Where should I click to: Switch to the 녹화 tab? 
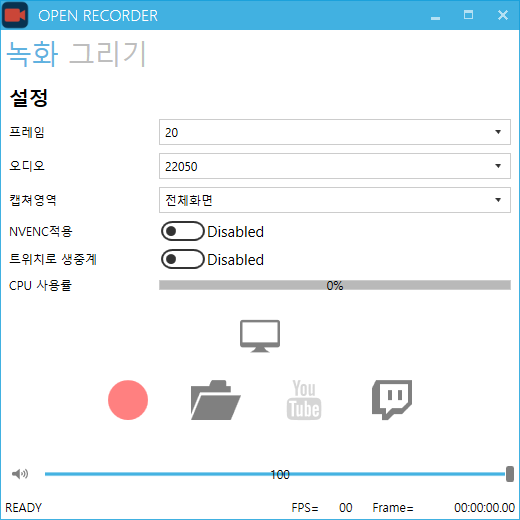(33, 54)
